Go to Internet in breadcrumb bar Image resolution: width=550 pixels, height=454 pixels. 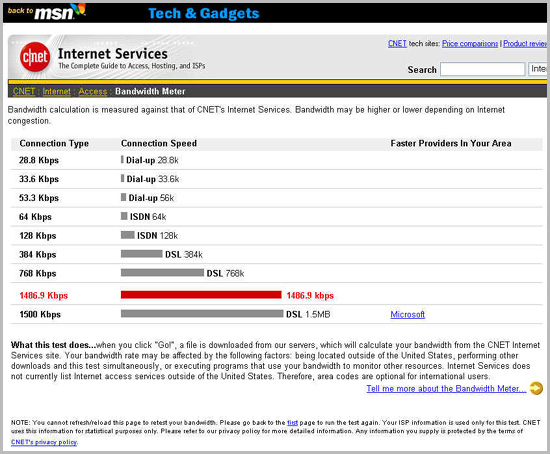coord(56,91)
